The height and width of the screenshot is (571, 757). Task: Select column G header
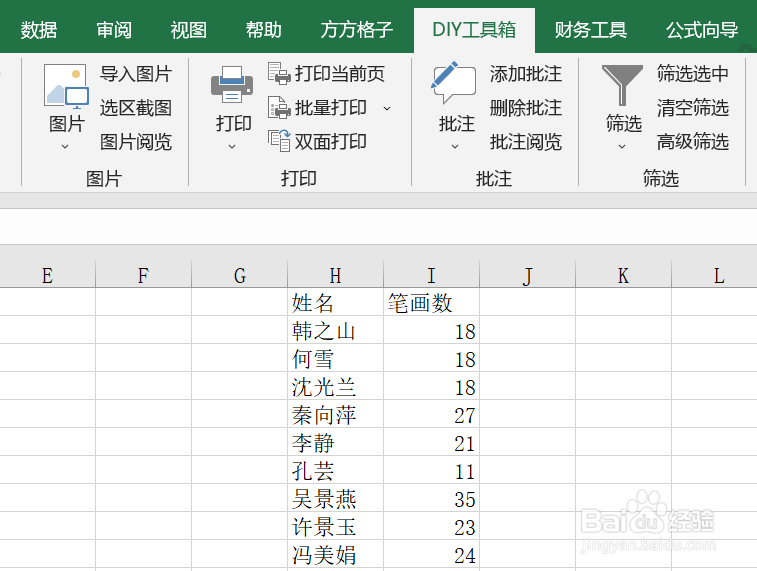tap(239, 275)
